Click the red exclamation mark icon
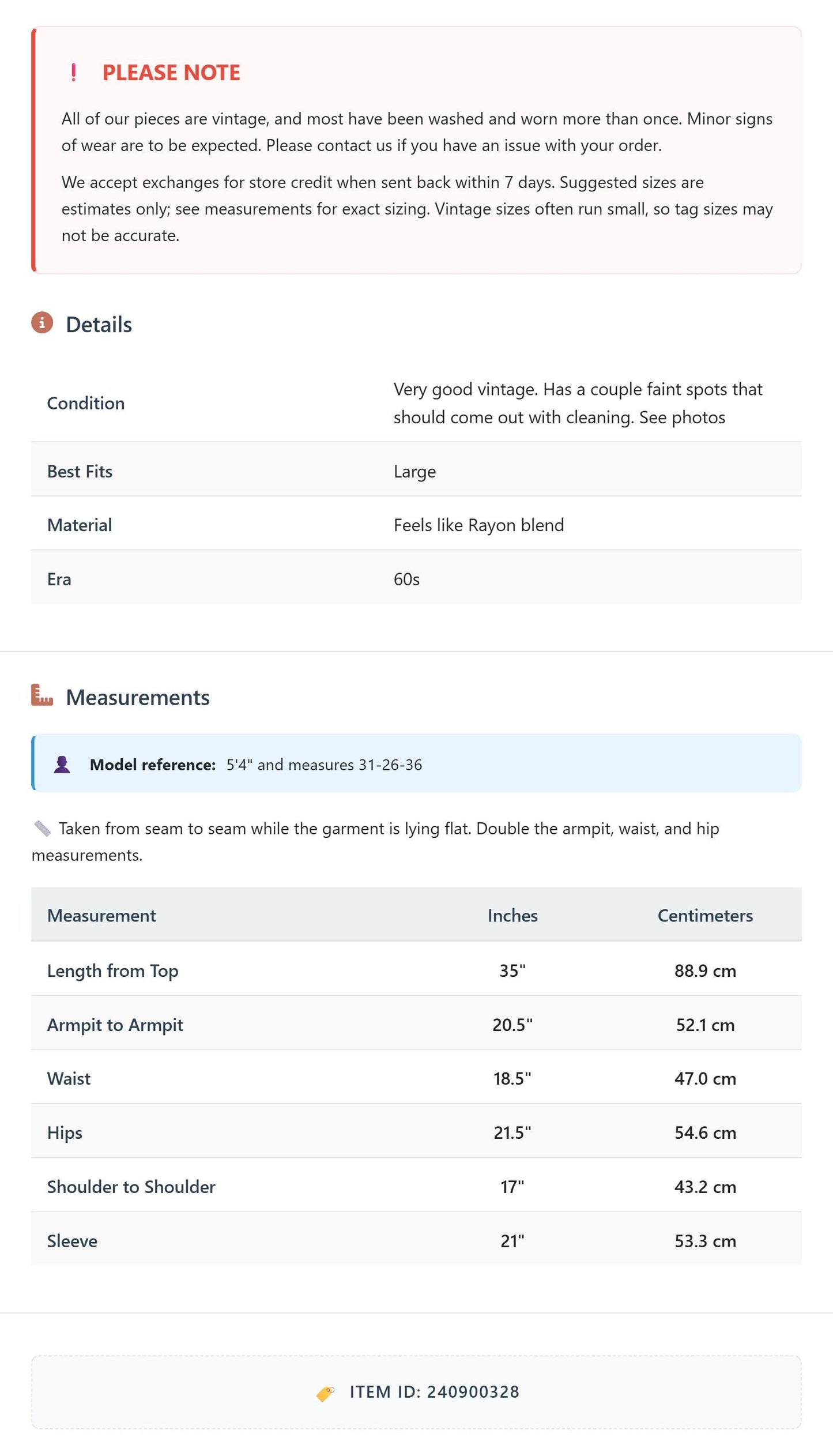The width and height of the screenshot is (833, 1456). (x=73, y=73)
